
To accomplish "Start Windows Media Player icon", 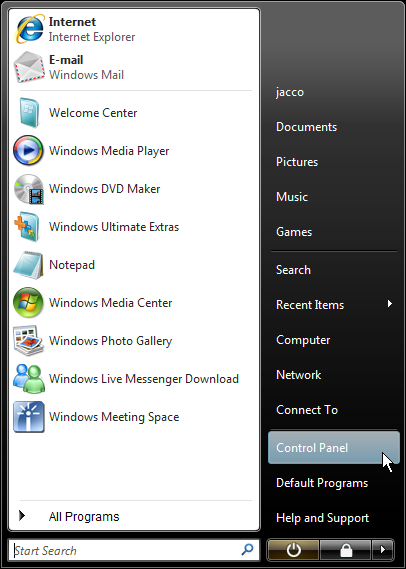I will point(29,151).
